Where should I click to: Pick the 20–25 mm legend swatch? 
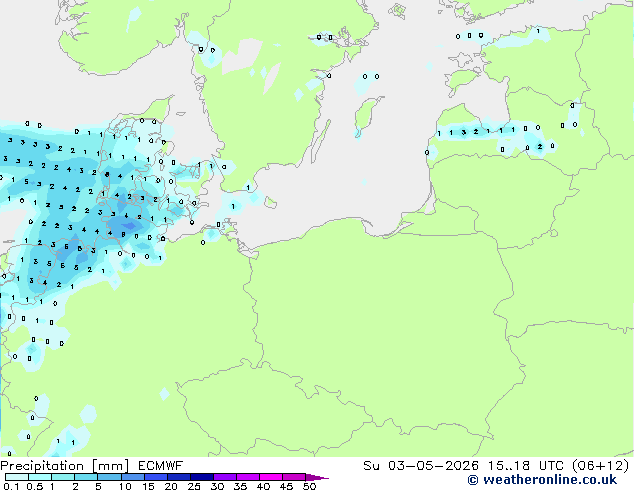pyautogui.click(x=178, y=477)
